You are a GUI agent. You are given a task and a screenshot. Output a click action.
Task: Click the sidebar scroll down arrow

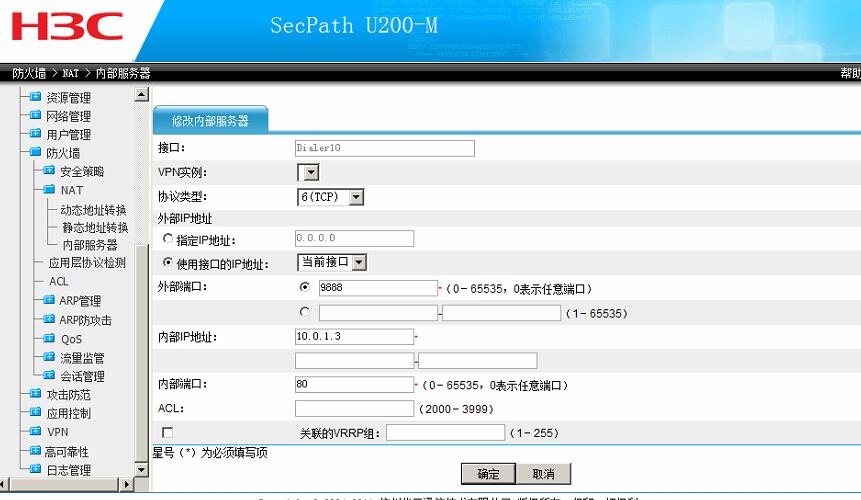click(x=141, y=470)
